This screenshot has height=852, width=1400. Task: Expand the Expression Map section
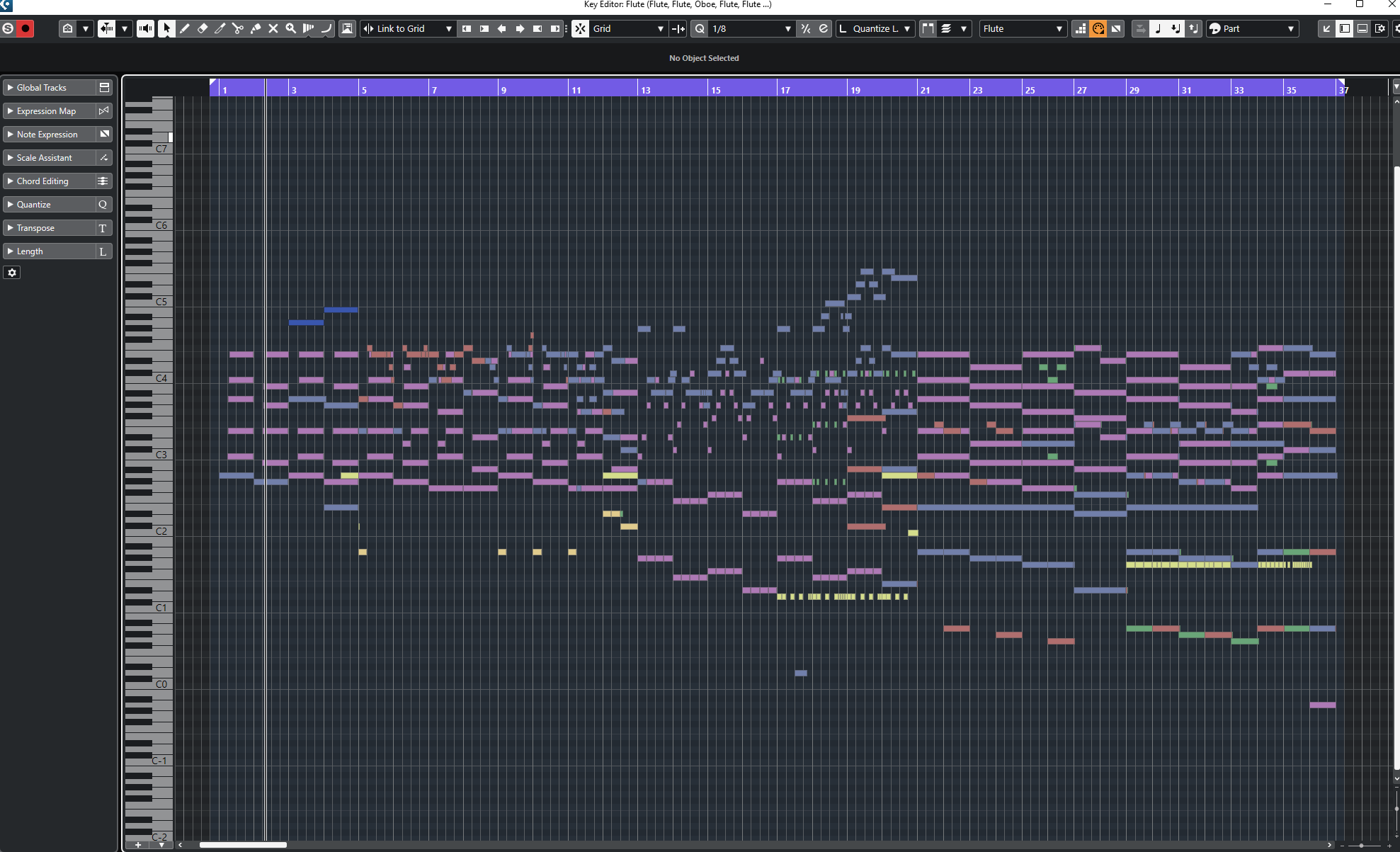pyautogui.click(x=48, y=111)
